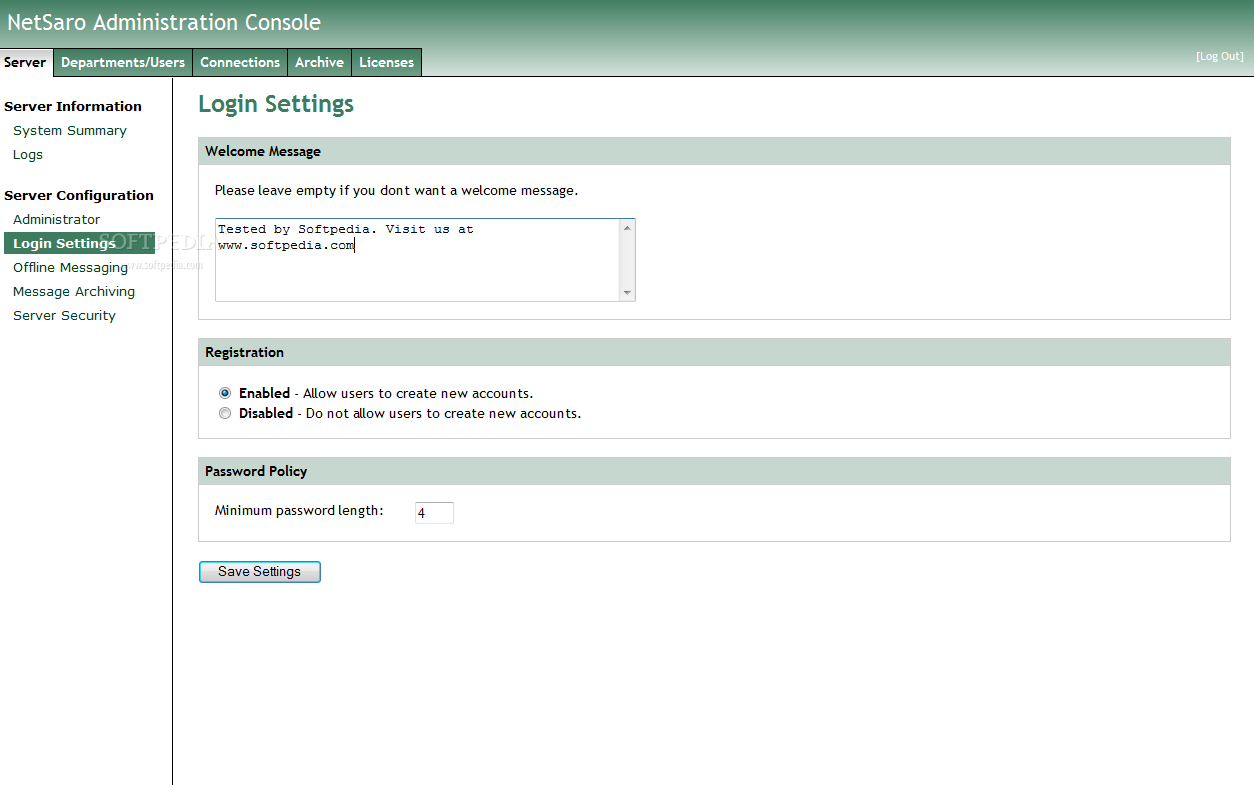Open the Server tab
Image resolution: width=1254 pixels, height=785 pixels.
coord(25,62)
